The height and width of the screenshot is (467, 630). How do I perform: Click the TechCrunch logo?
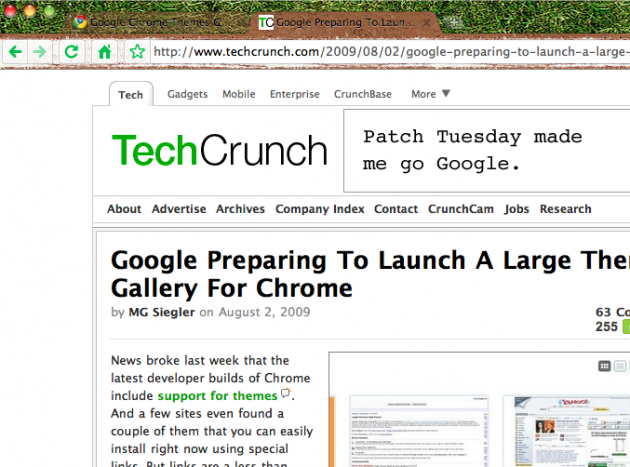click(219, 151)
